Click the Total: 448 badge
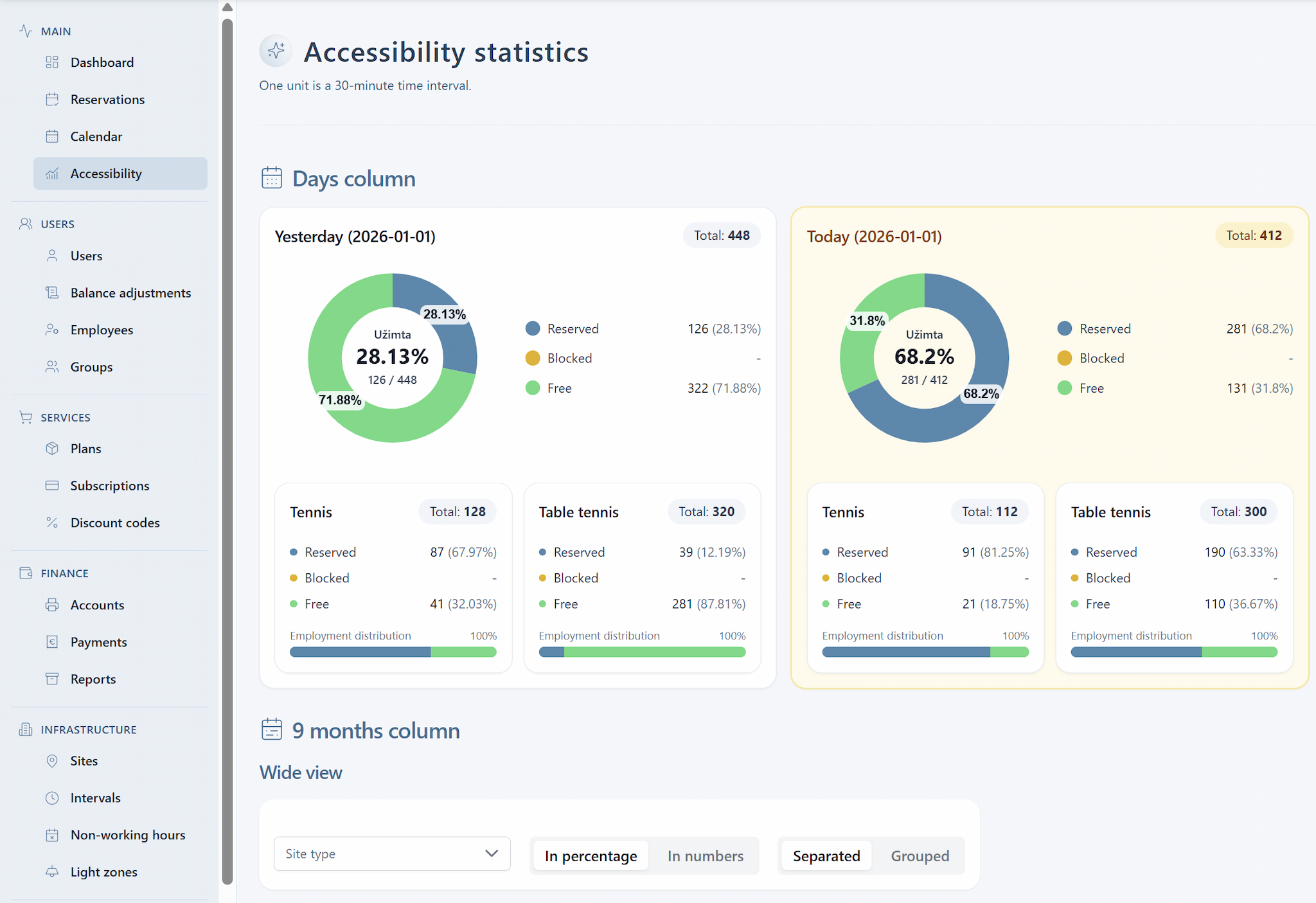 722,235
